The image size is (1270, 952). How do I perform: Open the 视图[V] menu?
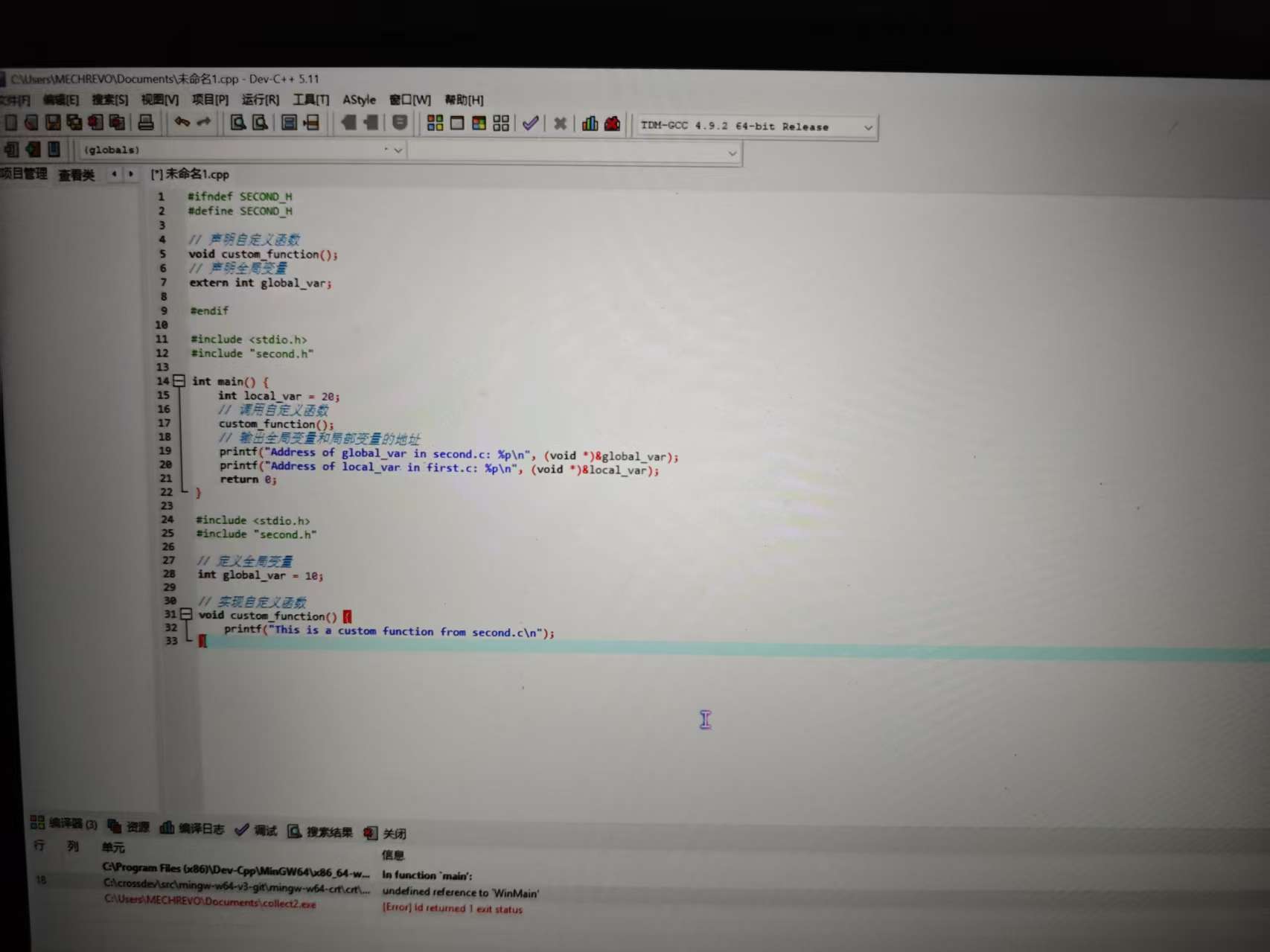(x=160, y=100)
